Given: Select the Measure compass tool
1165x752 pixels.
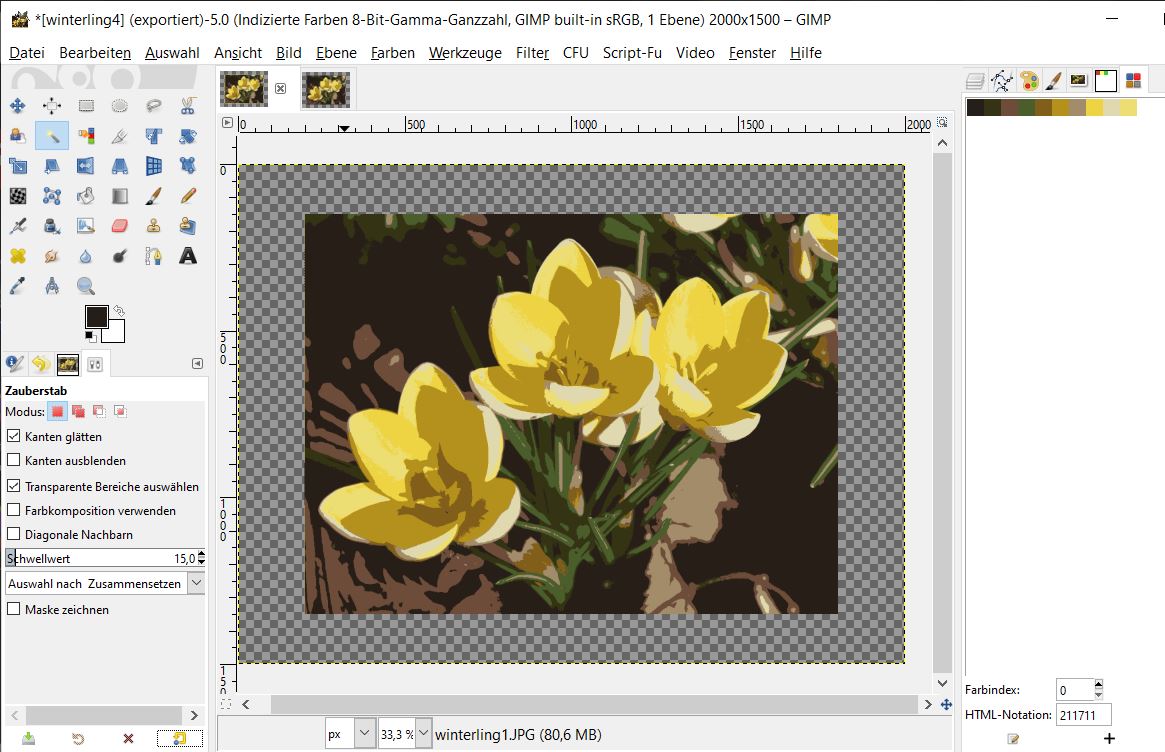Looking at the screenshot, I should click(51, 285).
